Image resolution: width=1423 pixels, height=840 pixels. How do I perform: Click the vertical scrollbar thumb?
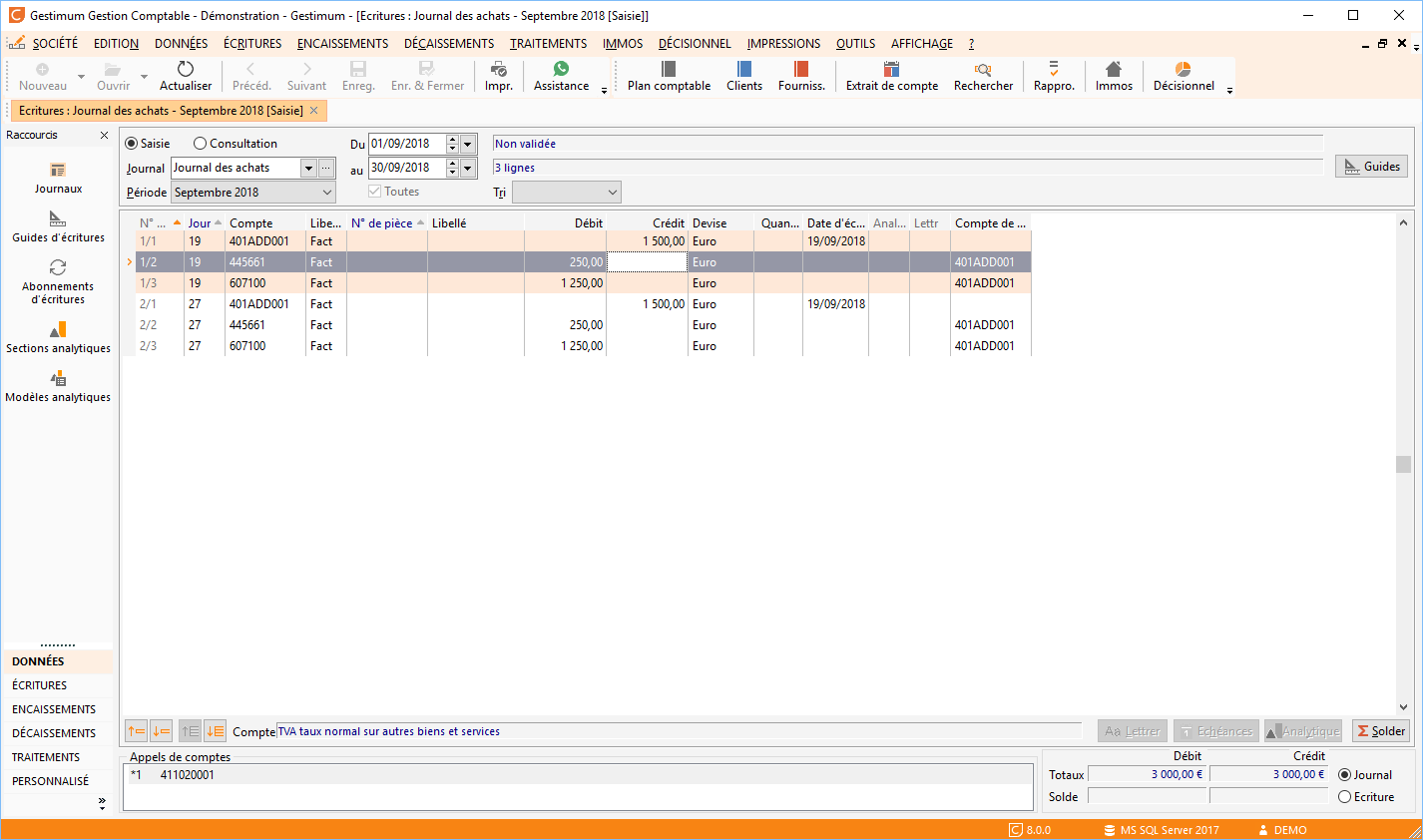tap(1403, 464)
